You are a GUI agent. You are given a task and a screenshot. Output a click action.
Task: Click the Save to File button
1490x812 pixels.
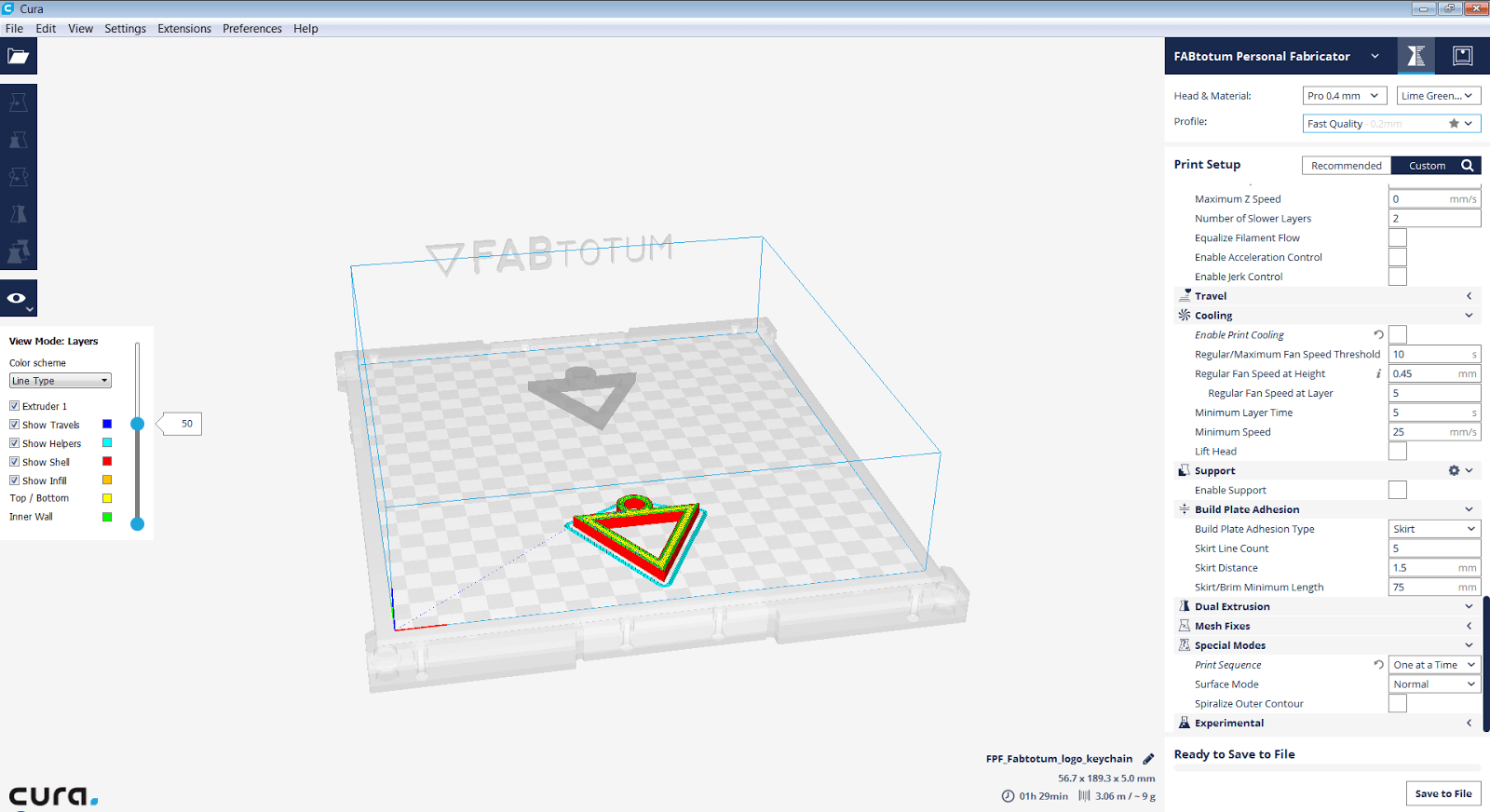click(1443, 793)
